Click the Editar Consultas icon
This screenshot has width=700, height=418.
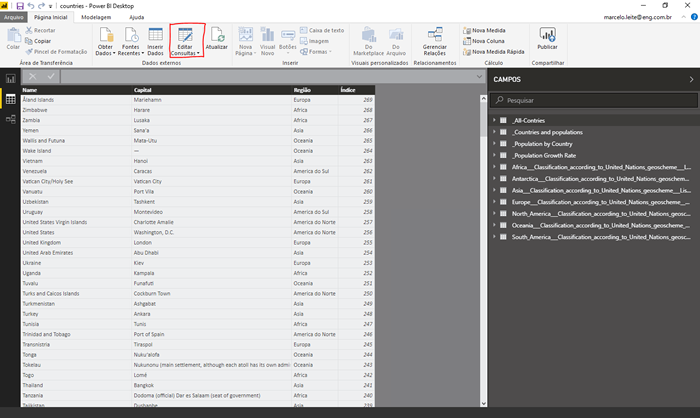click(x=185, y=35)
